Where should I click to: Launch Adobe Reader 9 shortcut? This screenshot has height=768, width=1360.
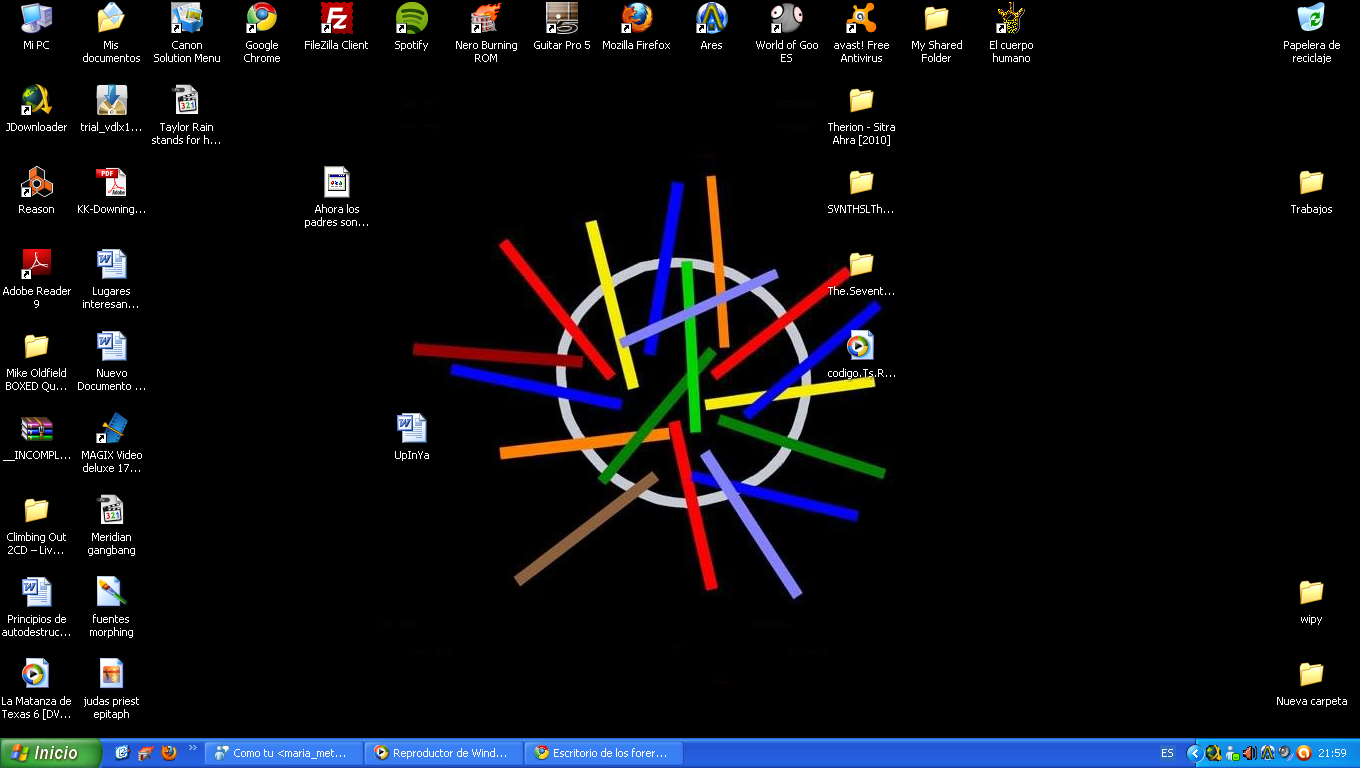[x=37, y=280]
